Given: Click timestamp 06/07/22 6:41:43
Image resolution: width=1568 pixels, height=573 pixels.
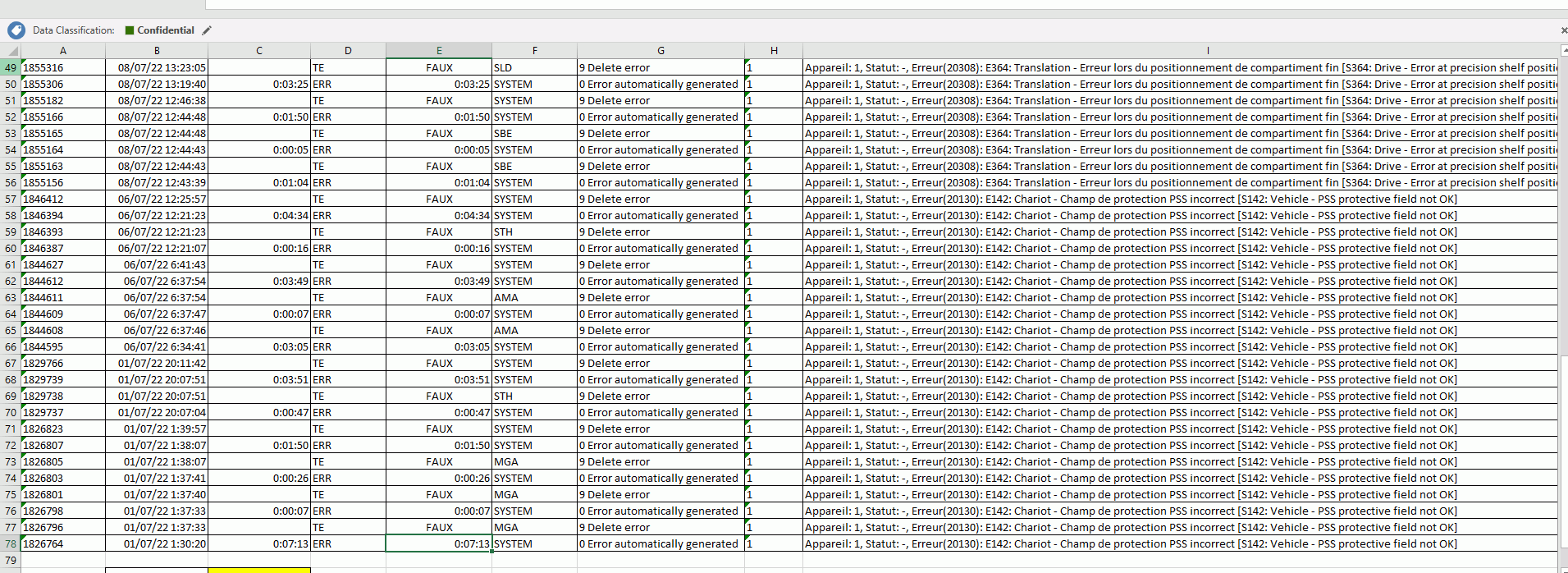Looking at the screenshot, I should click(x=157, y=264).
